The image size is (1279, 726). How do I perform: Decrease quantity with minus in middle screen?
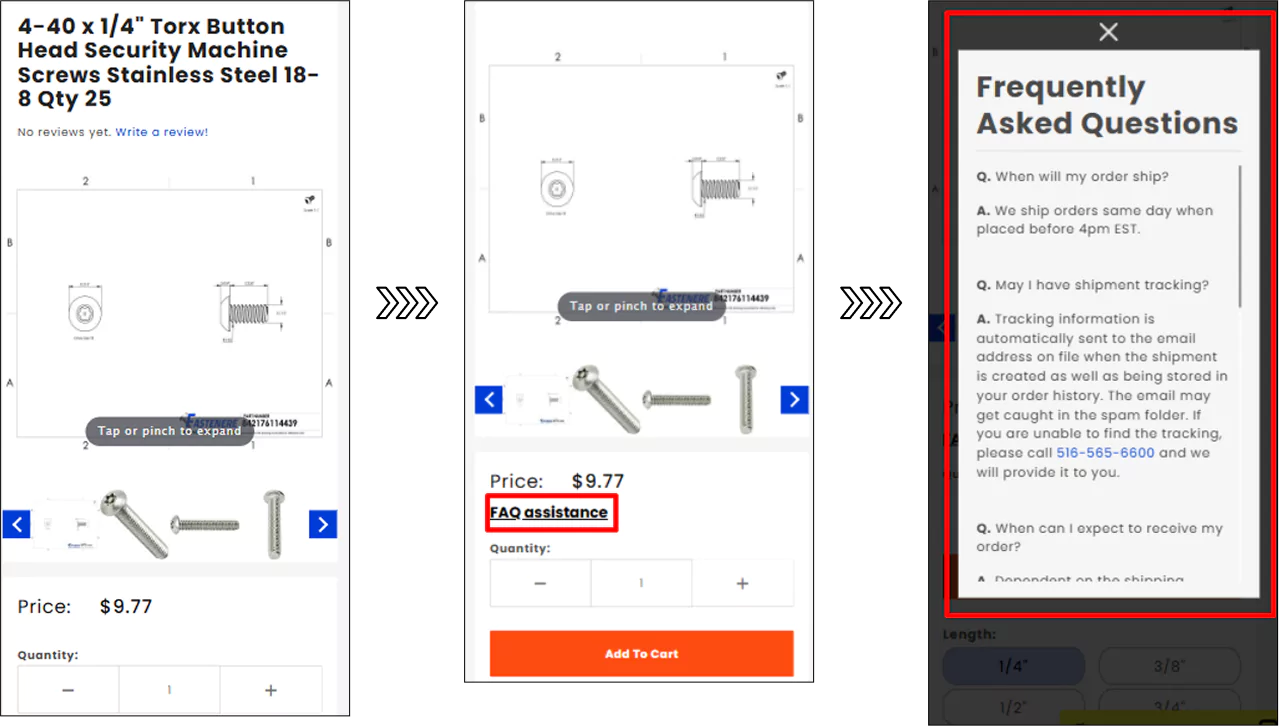540,583
